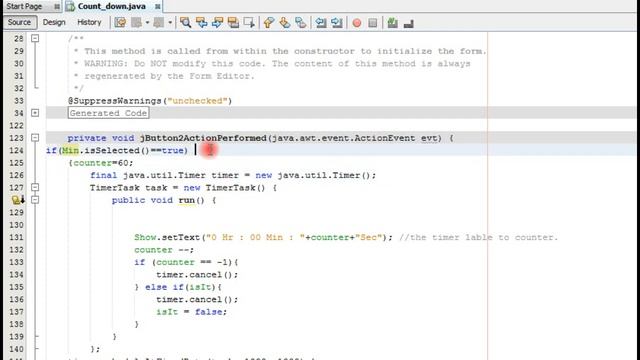The width and height of the screenshot is (640, 360).
Task: Click the Toggle Bookmark icon
Action: [x=300, y=22]
